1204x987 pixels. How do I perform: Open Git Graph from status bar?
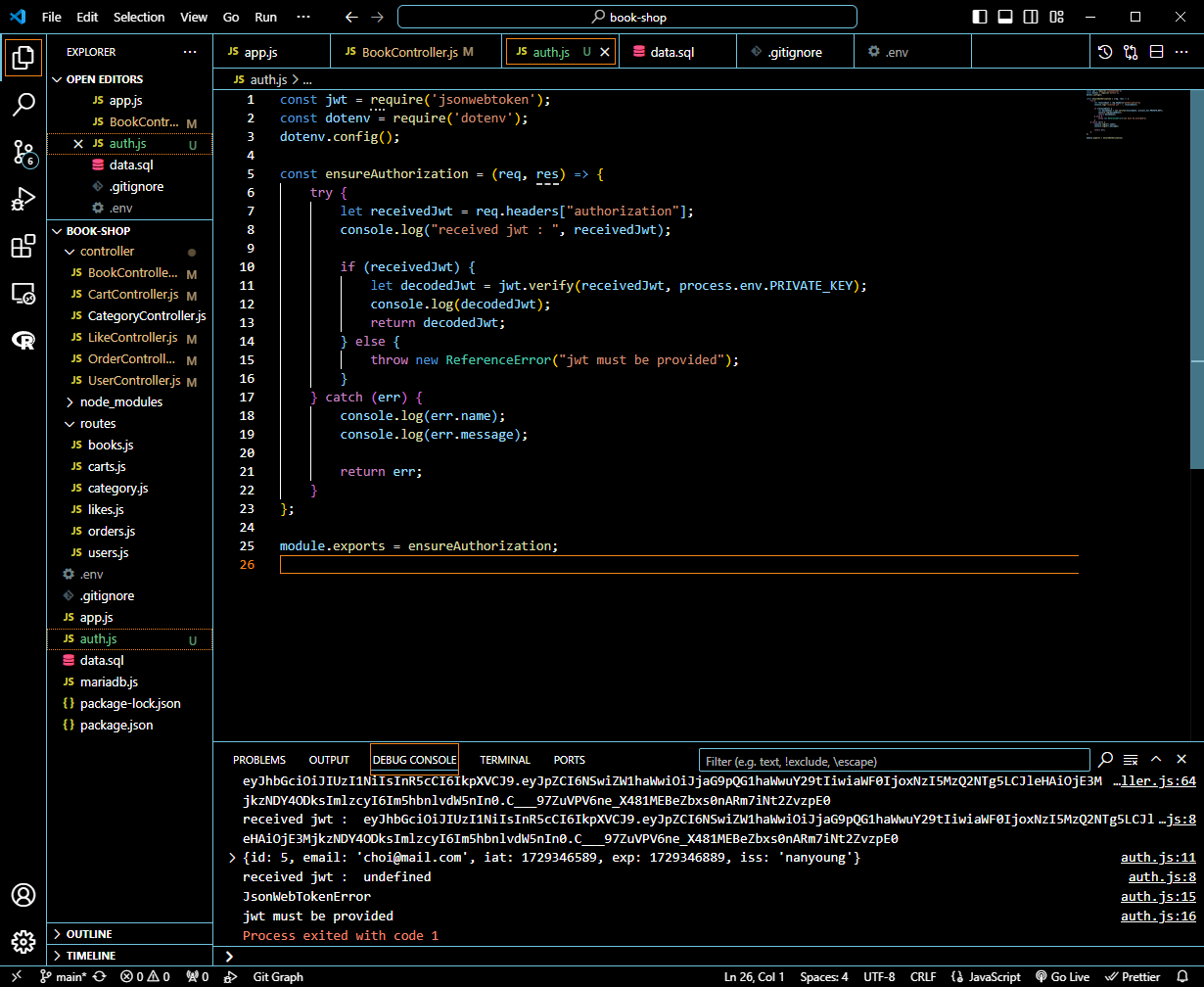tap(278, 976)
